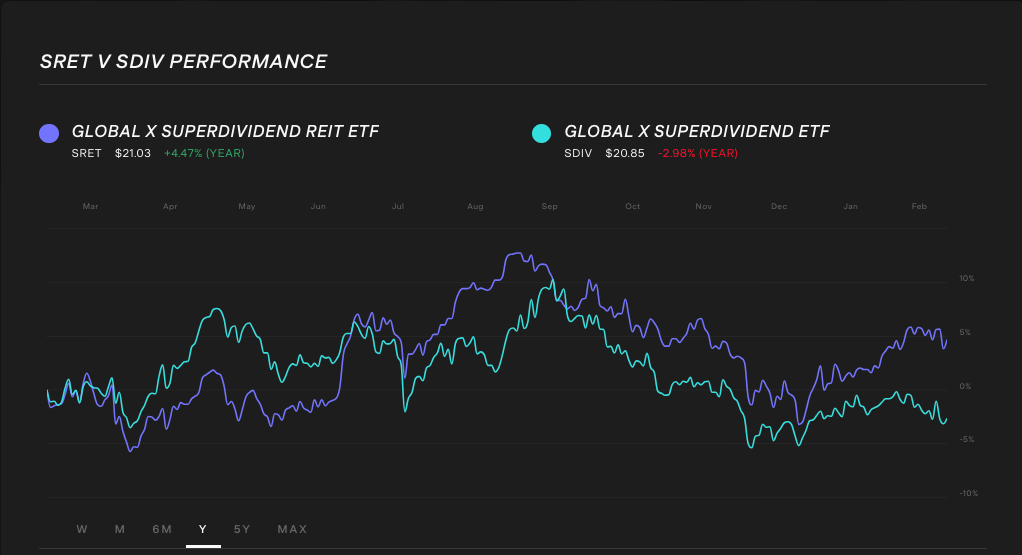The width and height of the screenshot is (1022, 555).
Task: Click the SRET ticker symbol
Action: (86, 153)
